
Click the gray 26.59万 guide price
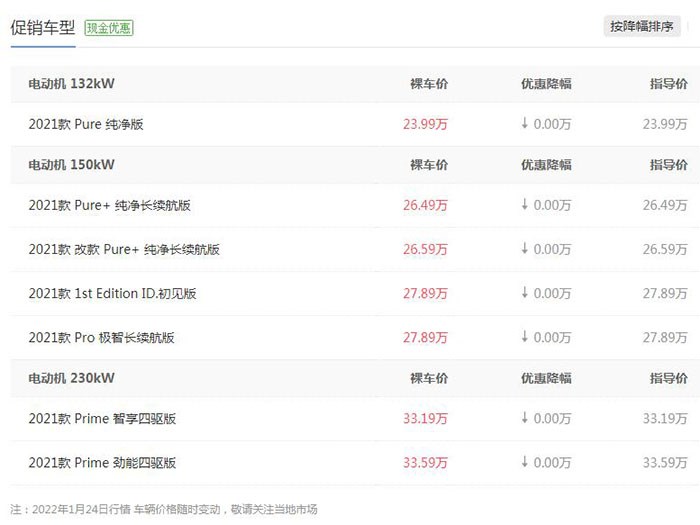click(665, 249)
